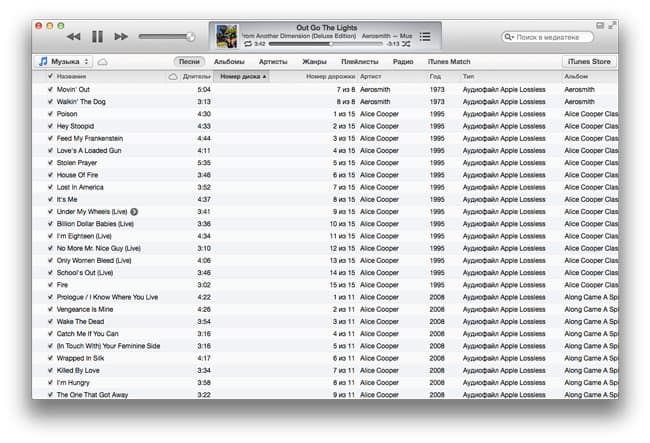Go to the Радио tab
The image size is (650, 443).
tap(403, 62)
